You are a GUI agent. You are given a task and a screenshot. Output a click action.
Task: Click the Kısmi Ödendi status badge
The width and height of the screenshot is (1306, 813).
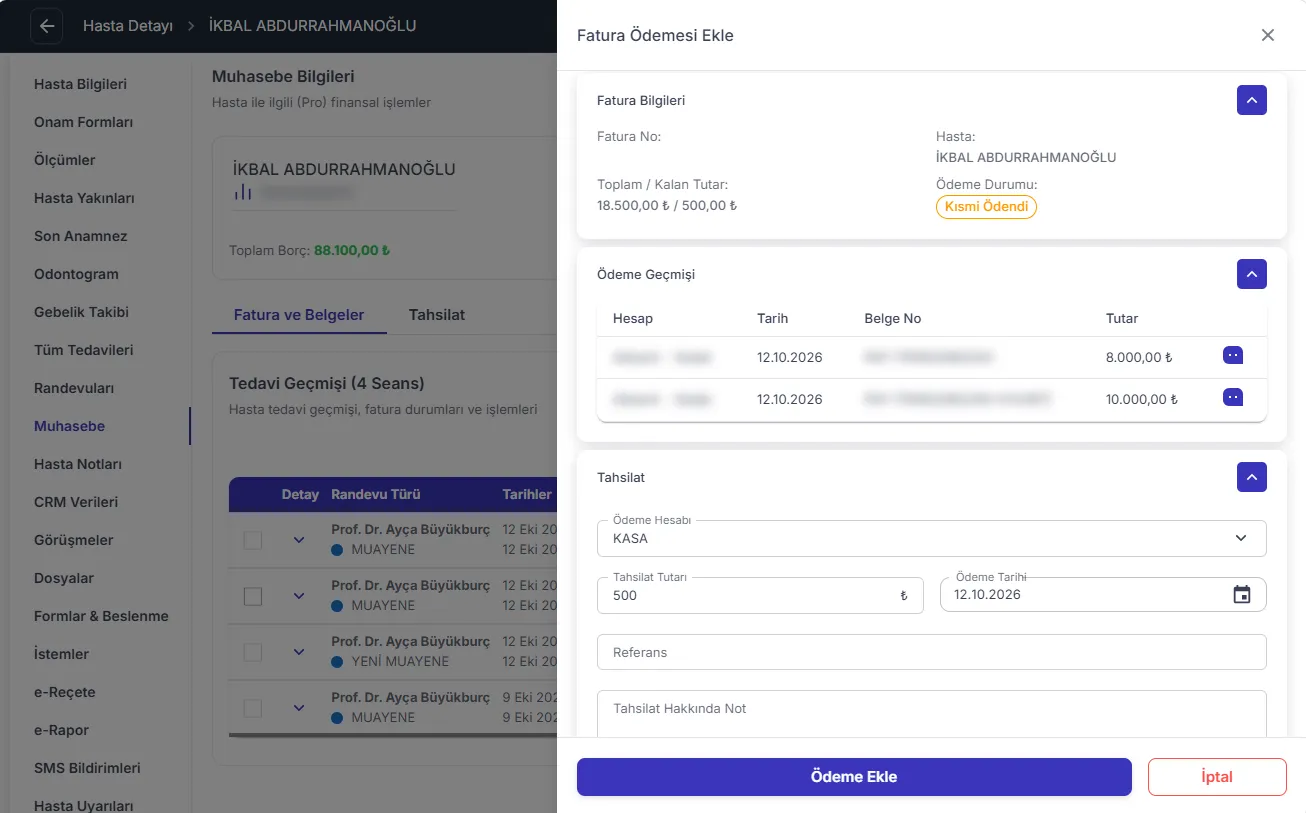click(x=986, y=207)
